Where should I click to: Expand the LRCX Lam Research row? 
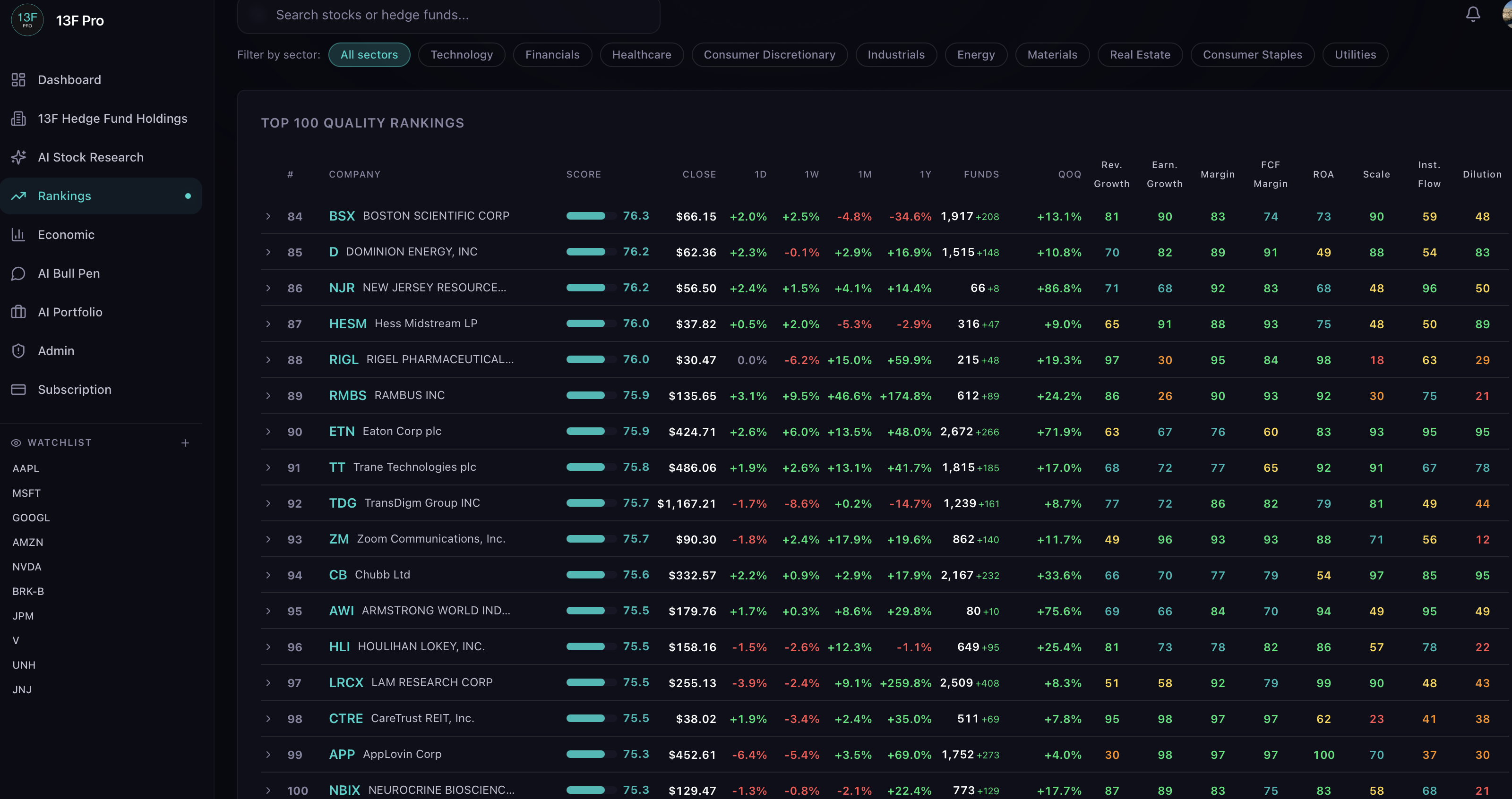tap(268, 683)
